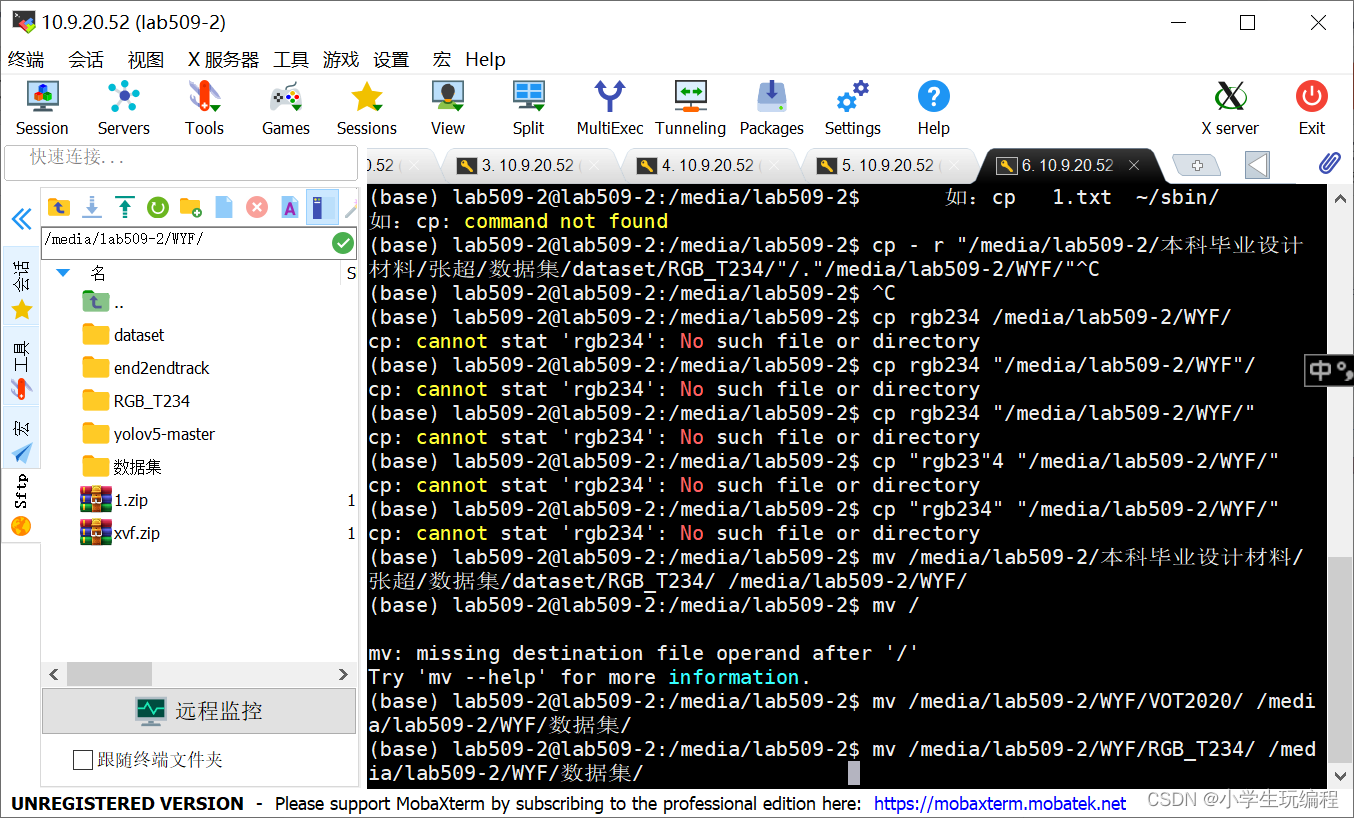1354x818 pixels.
Task: Select the dataset folder
Action: click(x=123, y=335)
